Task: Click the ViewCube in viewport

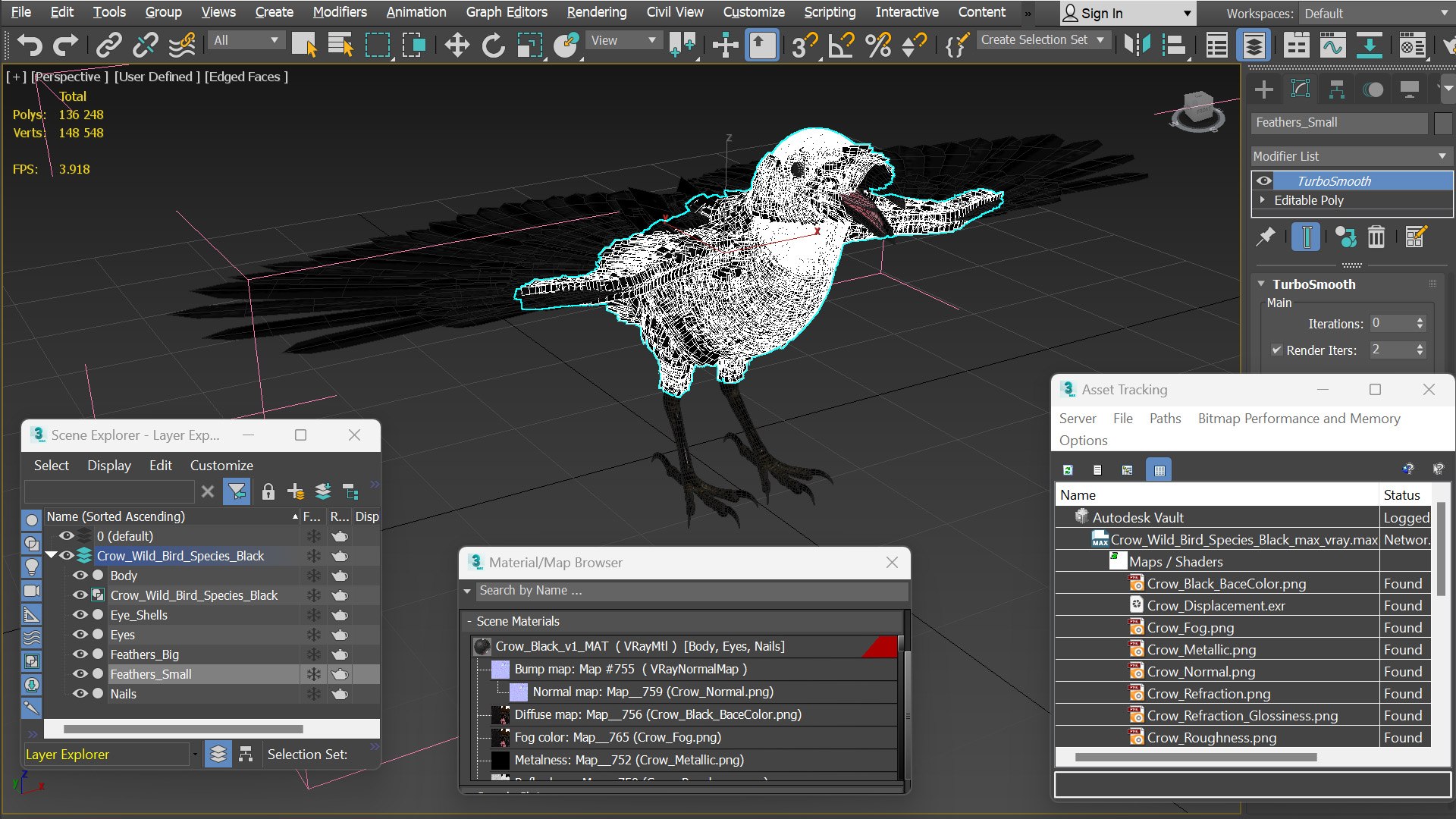Action: (1198, 111)
